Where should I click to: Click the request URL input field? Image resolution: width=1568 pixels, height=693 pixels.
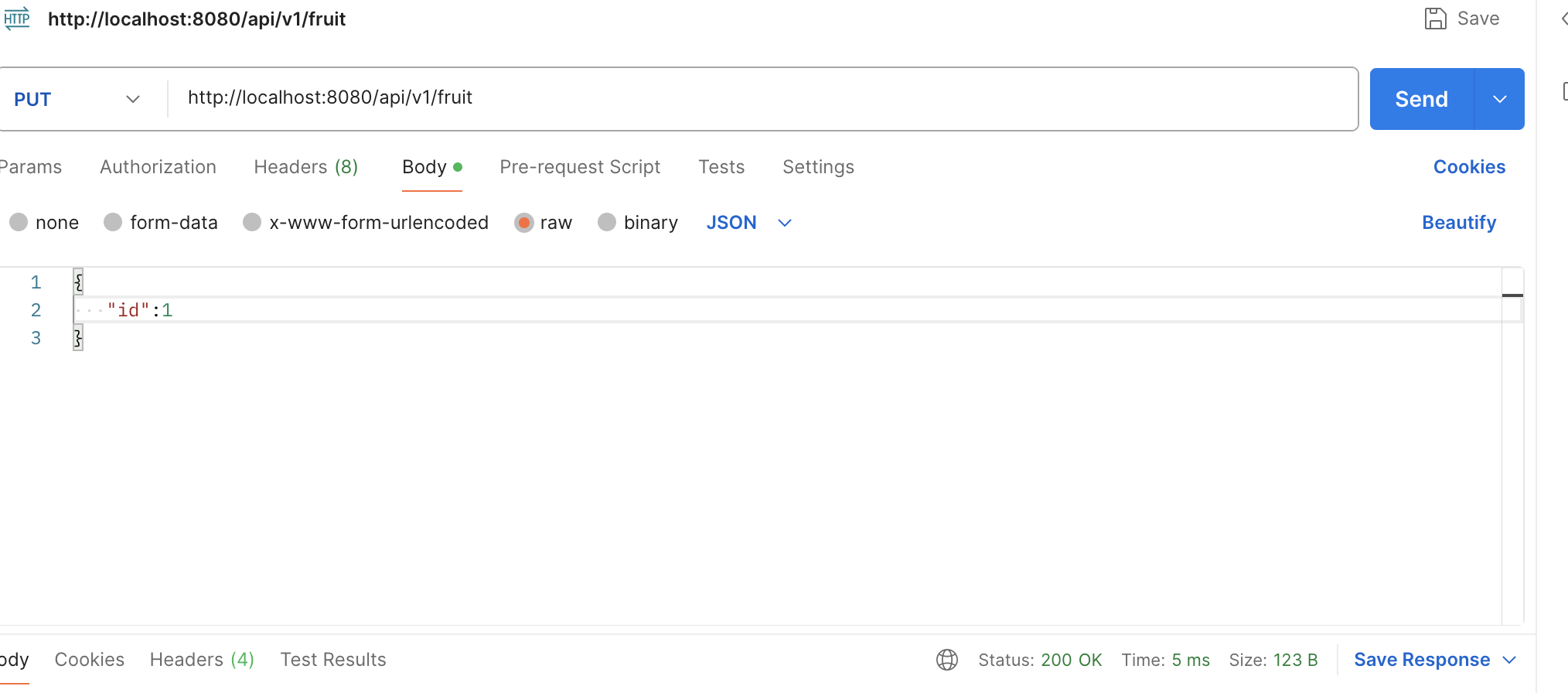[762, 98]
